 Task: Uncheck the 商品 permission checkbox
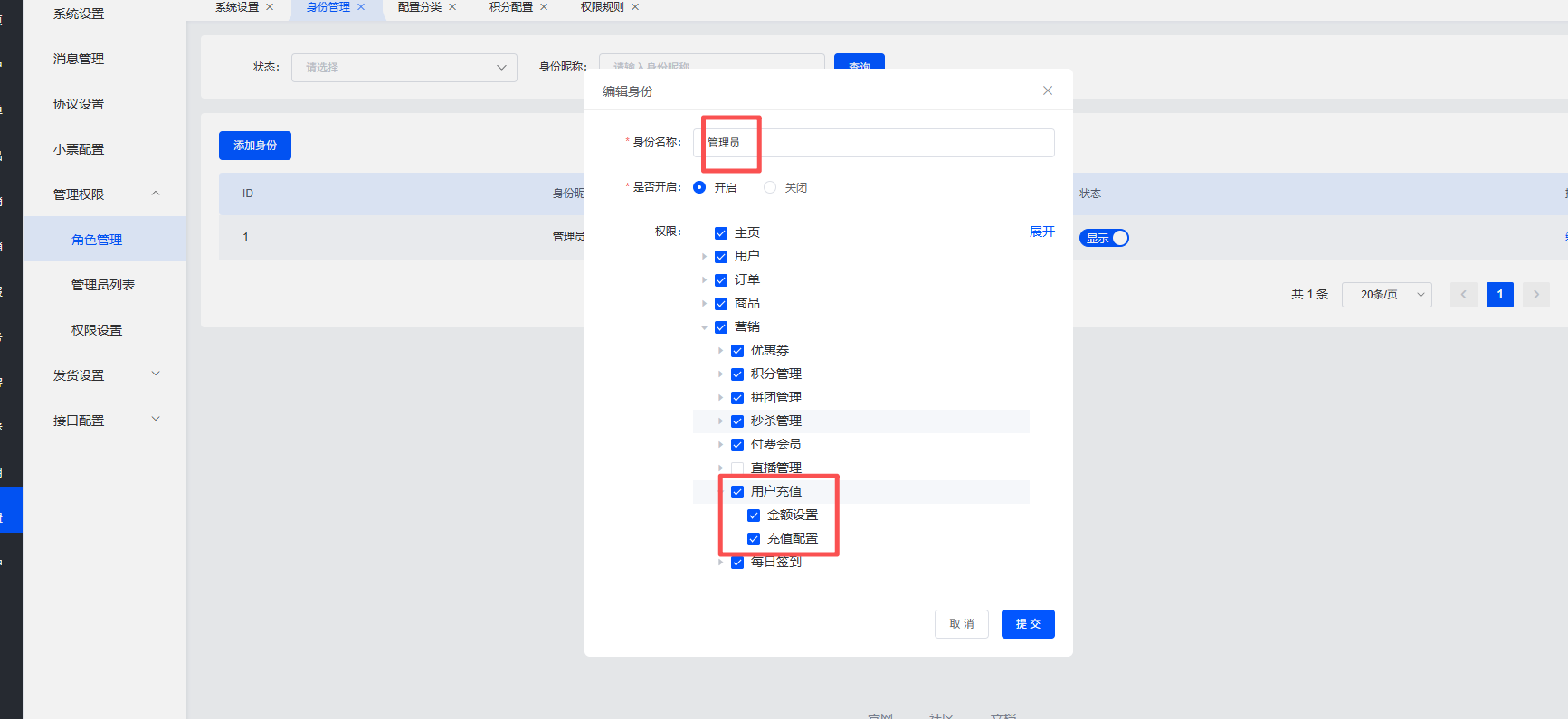point(721,304)
